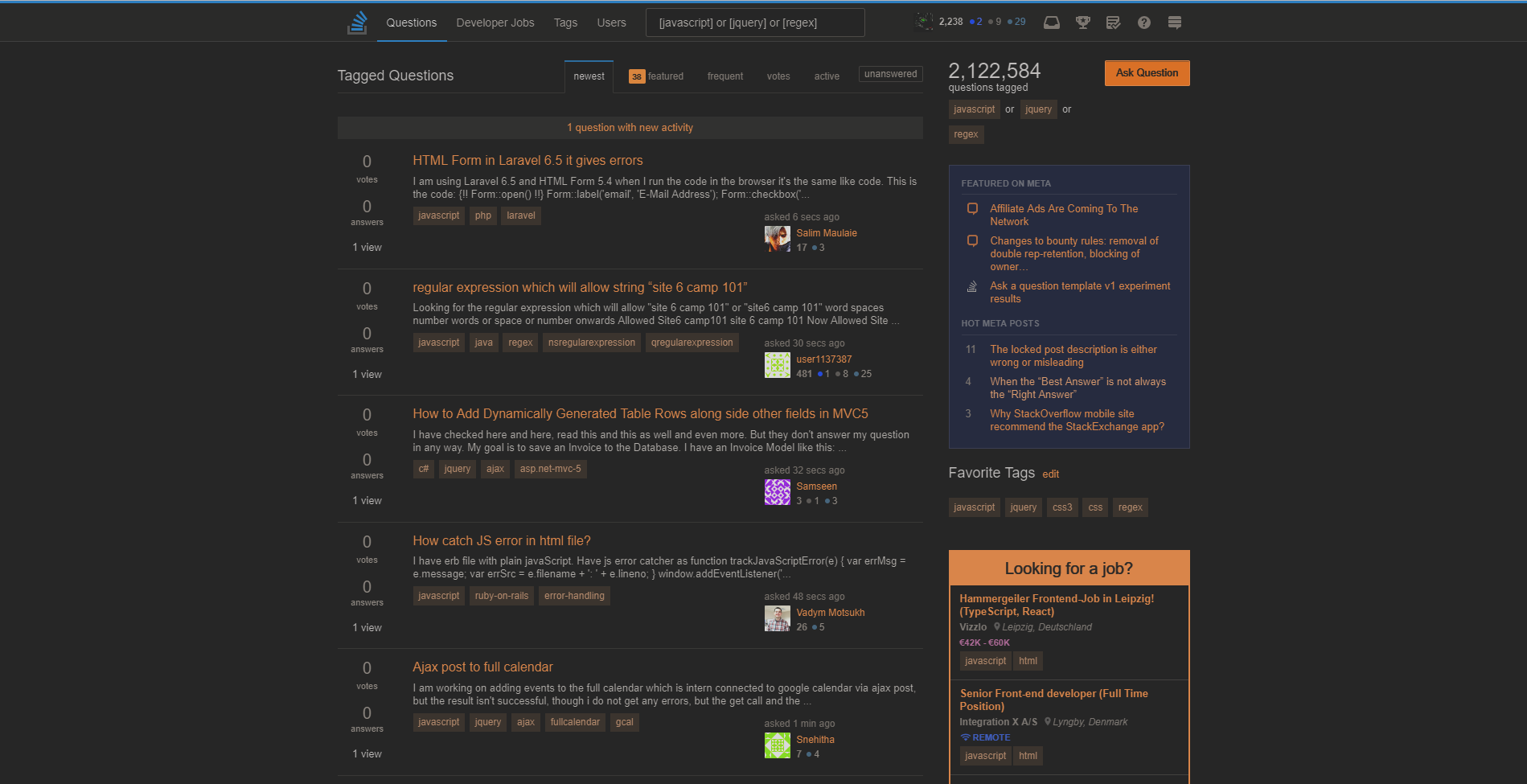Image resolution: width=1527 pixels, height=784 pixels.
Task: Open question titled How catch JS error in html file
Action: pyautogui.click(x=501, y=540)
